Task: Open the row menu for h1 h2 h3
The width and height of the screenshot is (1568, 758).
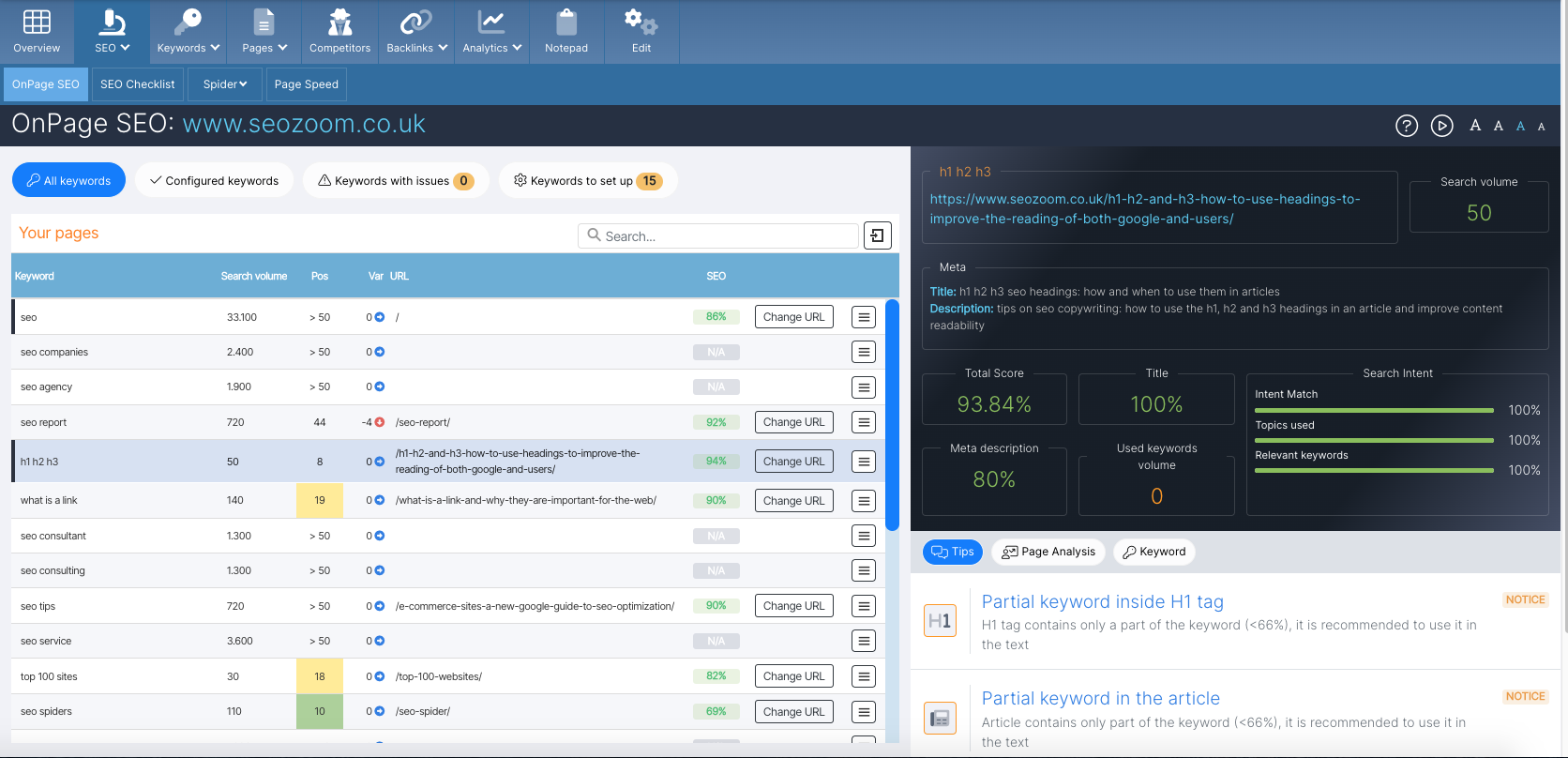Action: point(864,462)
